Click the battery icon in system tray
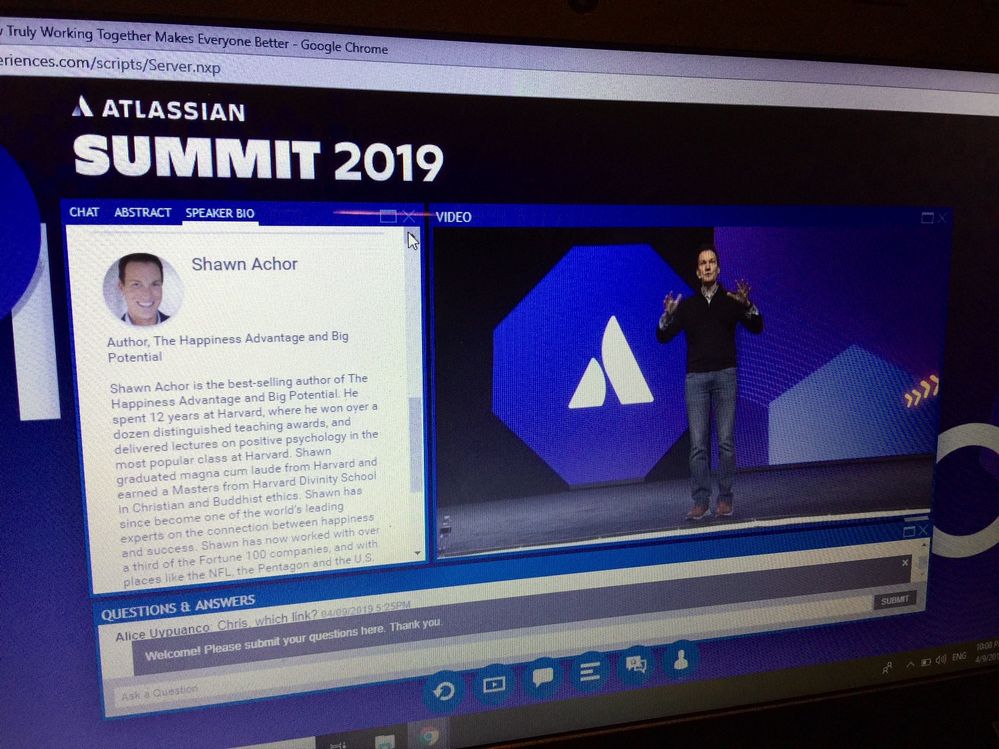Screen dimensions: 999x749 pos(926,662)
